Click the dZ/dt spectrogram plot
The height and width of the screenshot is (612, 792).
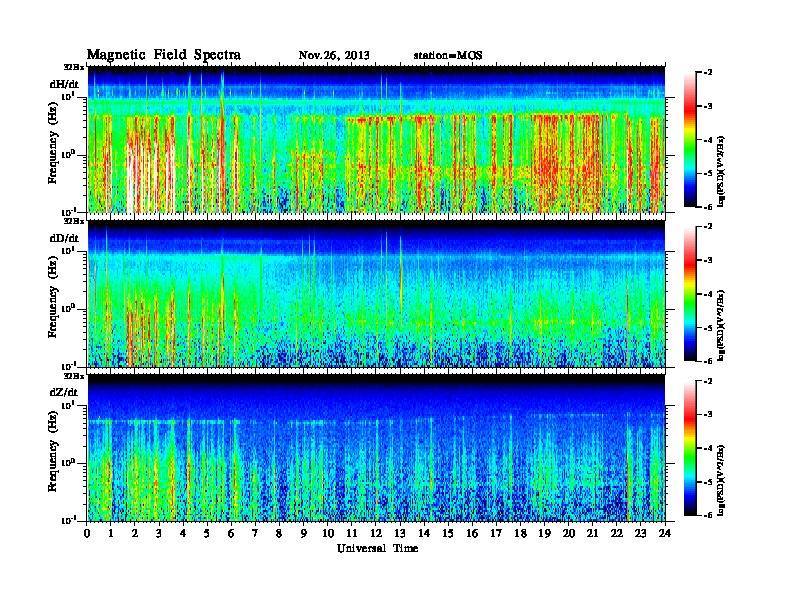point(376,448)
